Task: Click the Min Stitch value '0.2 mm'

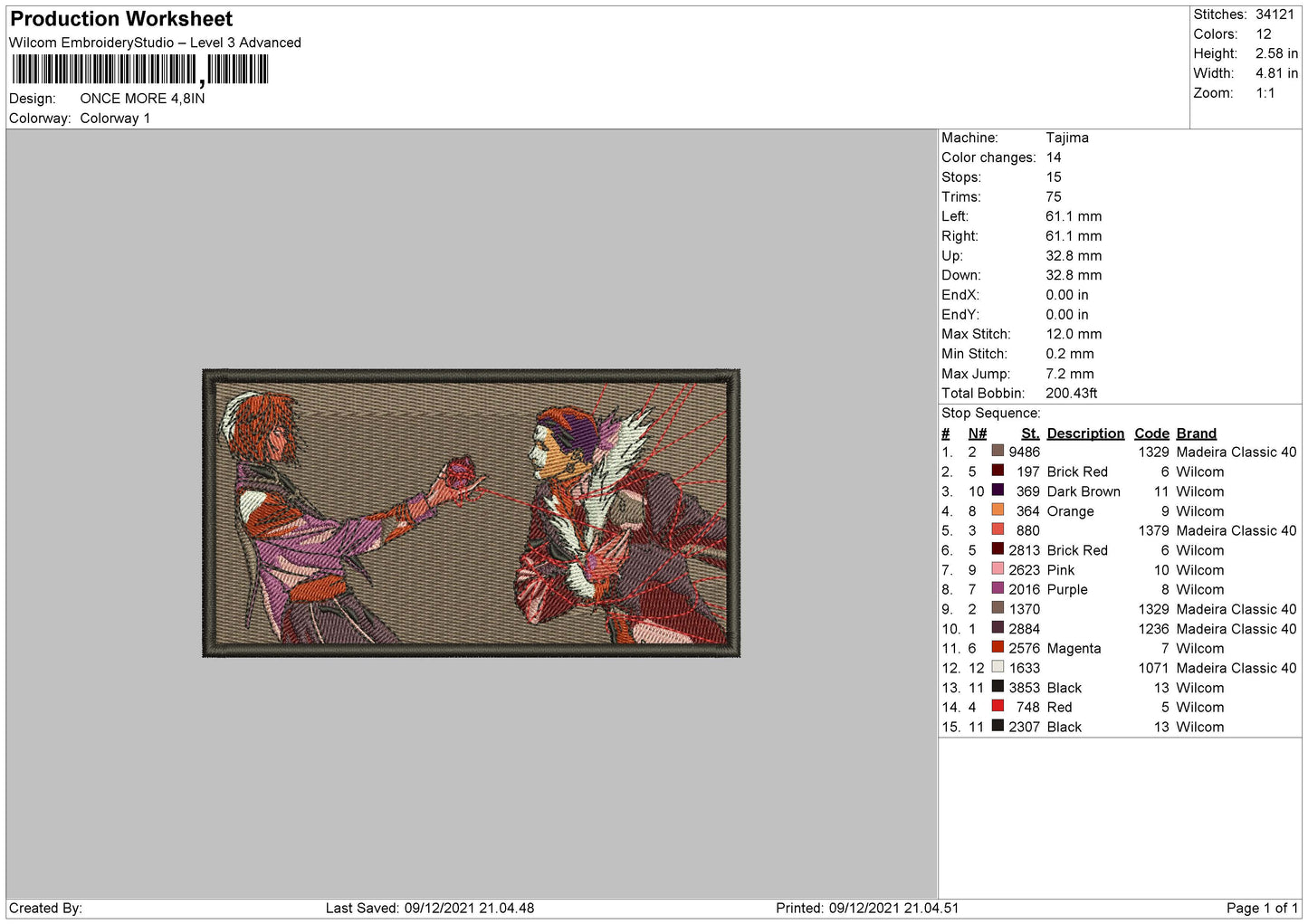Action: coord(1070,354)
